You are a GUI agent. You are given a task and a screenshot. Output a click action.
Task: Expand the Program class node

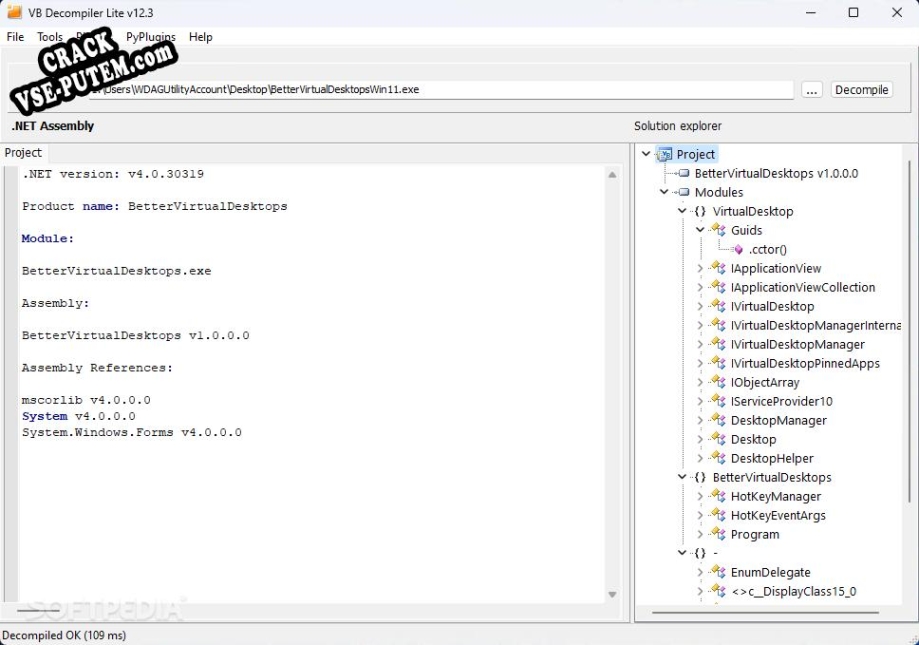click(x=700, y=535)
